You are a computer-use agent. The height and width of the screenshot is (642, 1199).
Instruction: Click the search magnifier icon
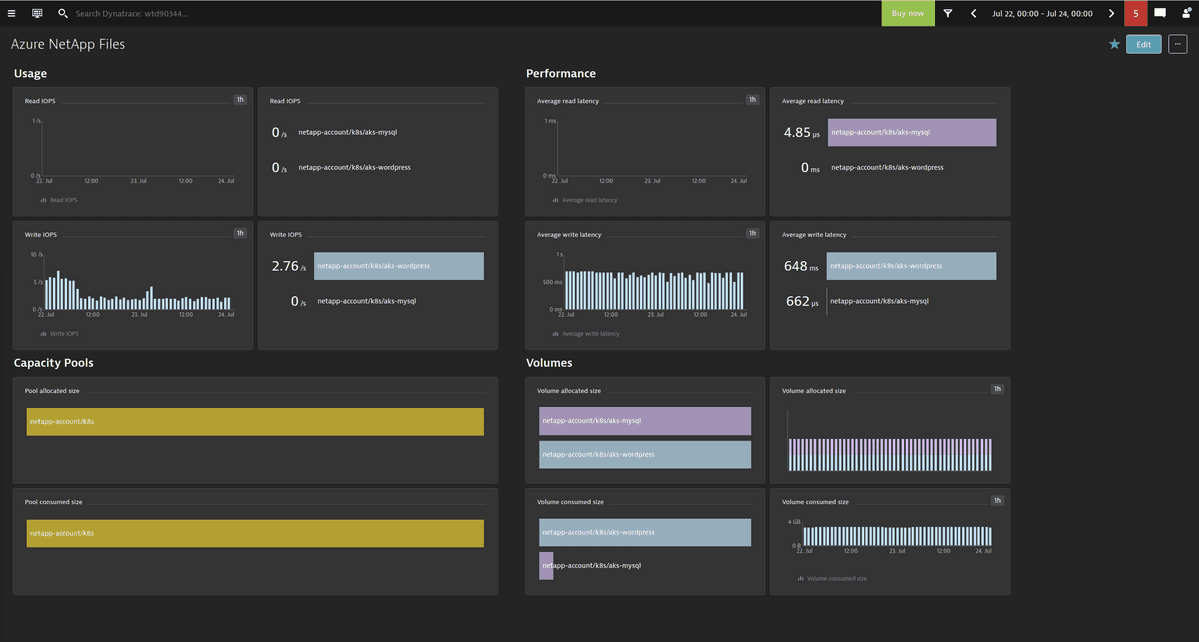[63, 13]
